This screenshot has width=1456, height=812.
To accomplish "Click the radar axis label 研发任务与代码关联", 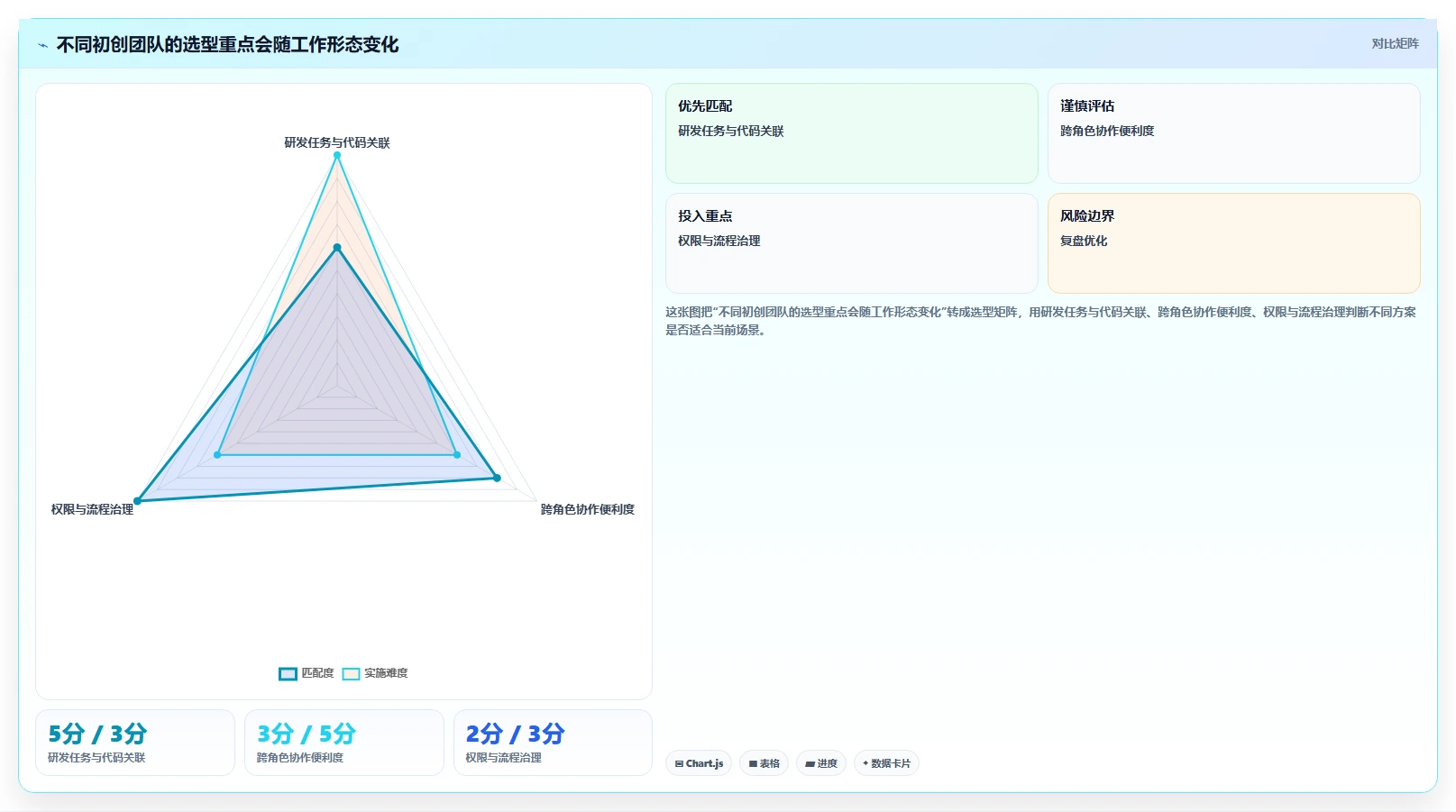I will click(x=337, y=142).
